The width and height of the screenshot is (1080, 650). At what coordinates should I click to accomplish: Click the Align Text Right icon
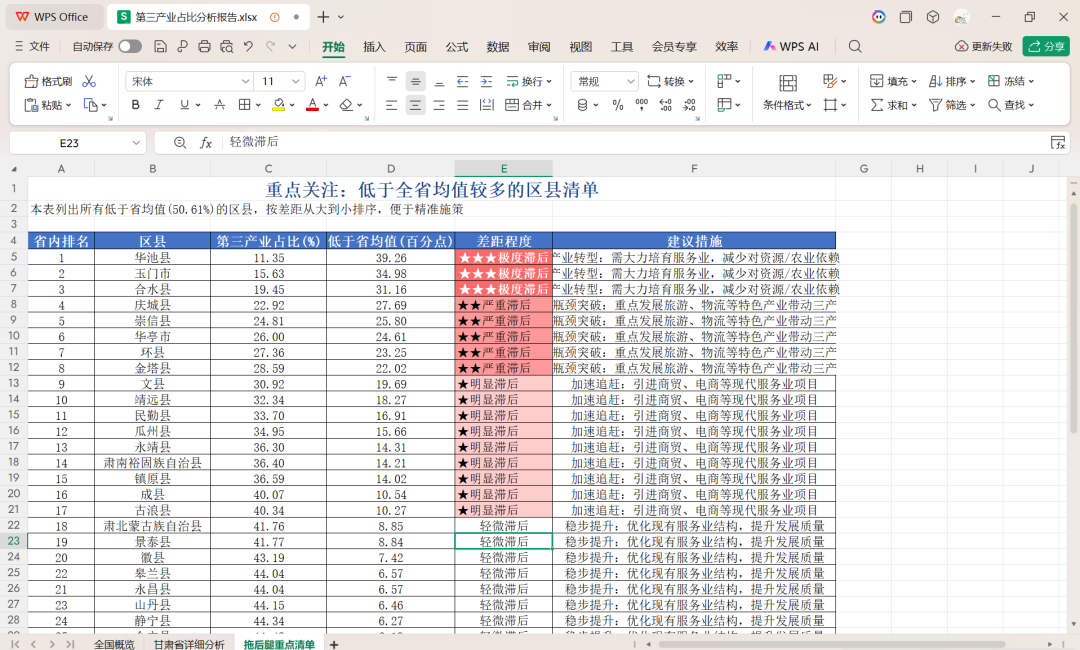[439, 105]
